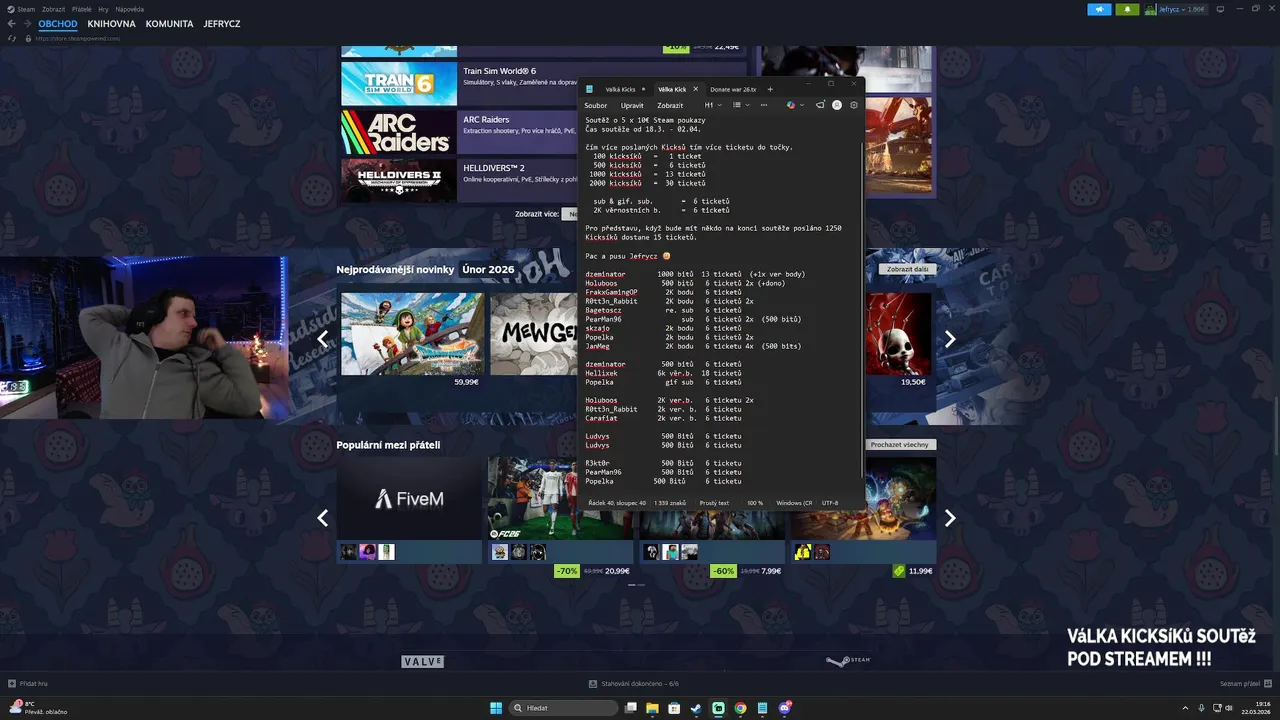Open Zobrazit menu in Notepad

(x=670, y=105)
